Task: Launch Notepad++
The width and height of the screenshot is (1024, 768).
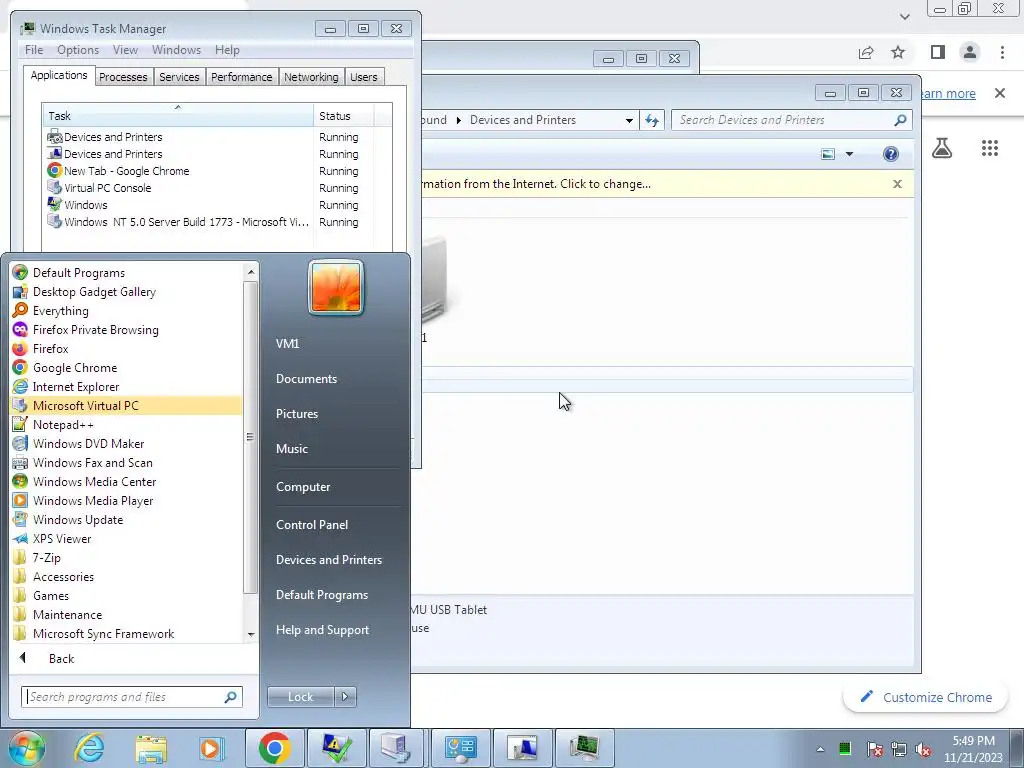Action: (x=63, y=424)
